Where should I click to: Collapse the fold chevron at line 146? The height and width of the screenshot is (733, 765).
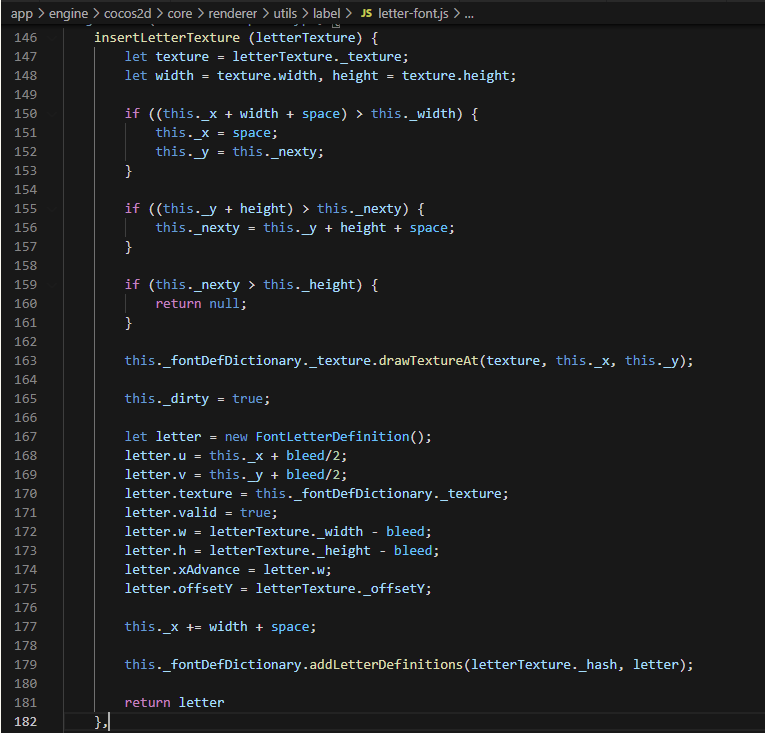53,38
